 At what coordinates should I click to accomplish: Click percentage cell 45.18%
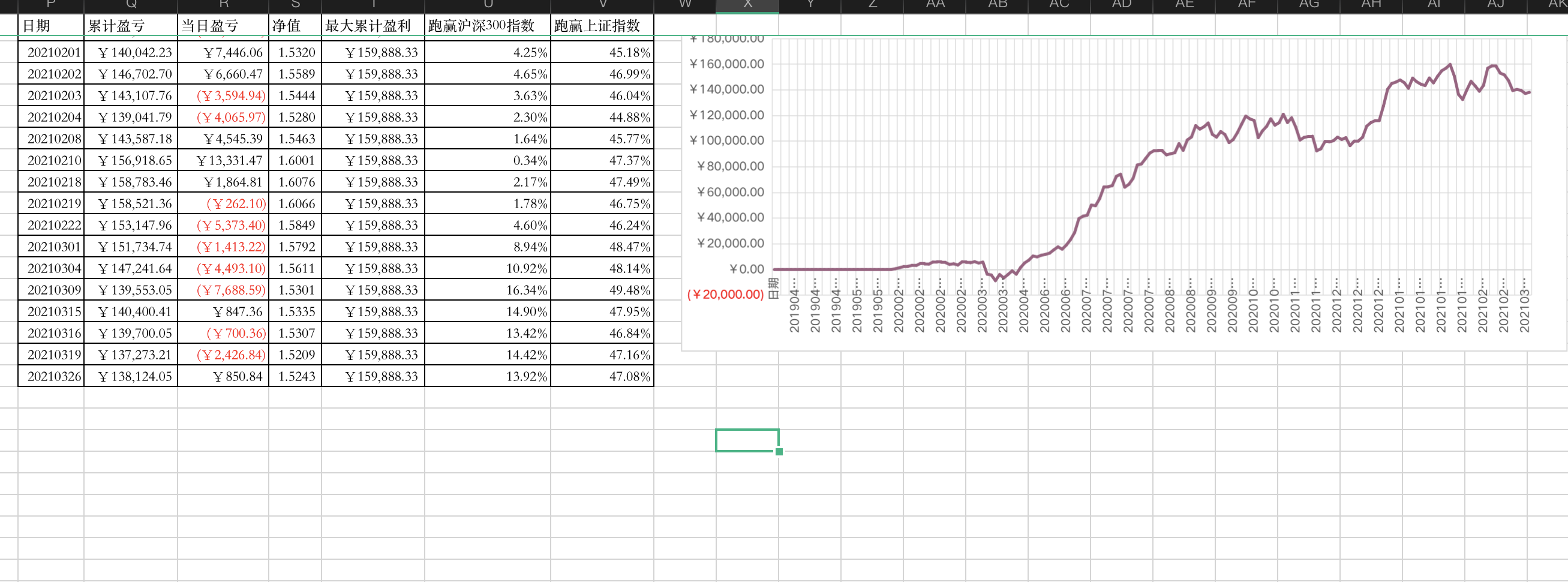coord(602,52)
